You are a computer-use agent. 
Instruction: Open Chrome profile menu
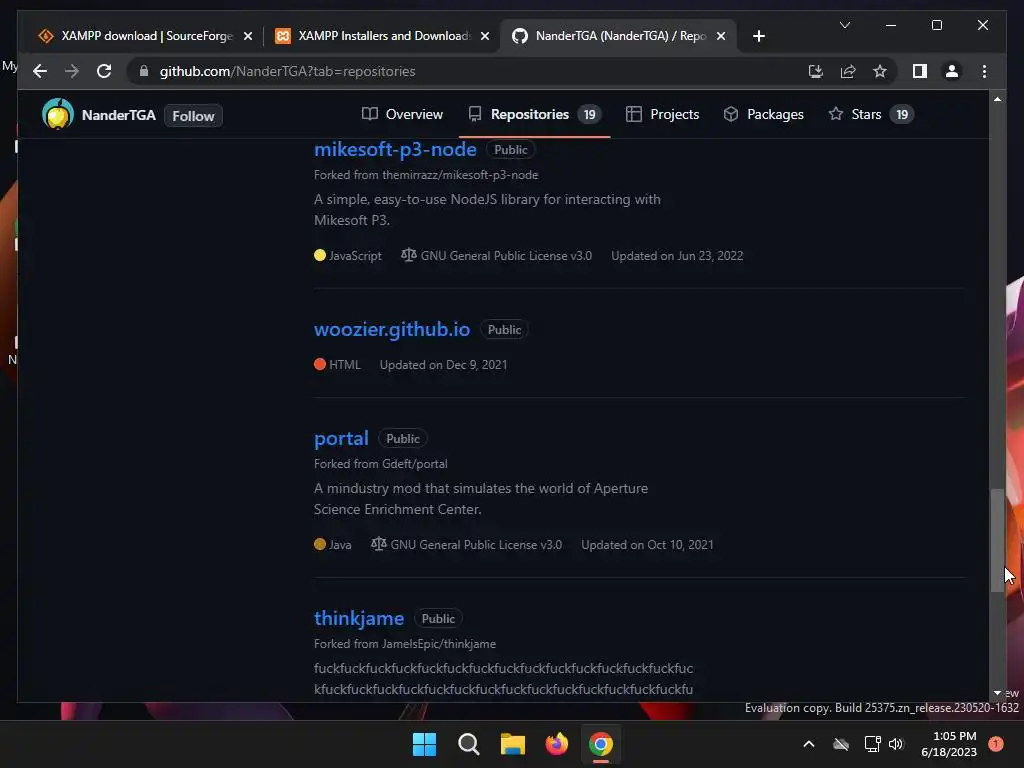pos(952,71)
